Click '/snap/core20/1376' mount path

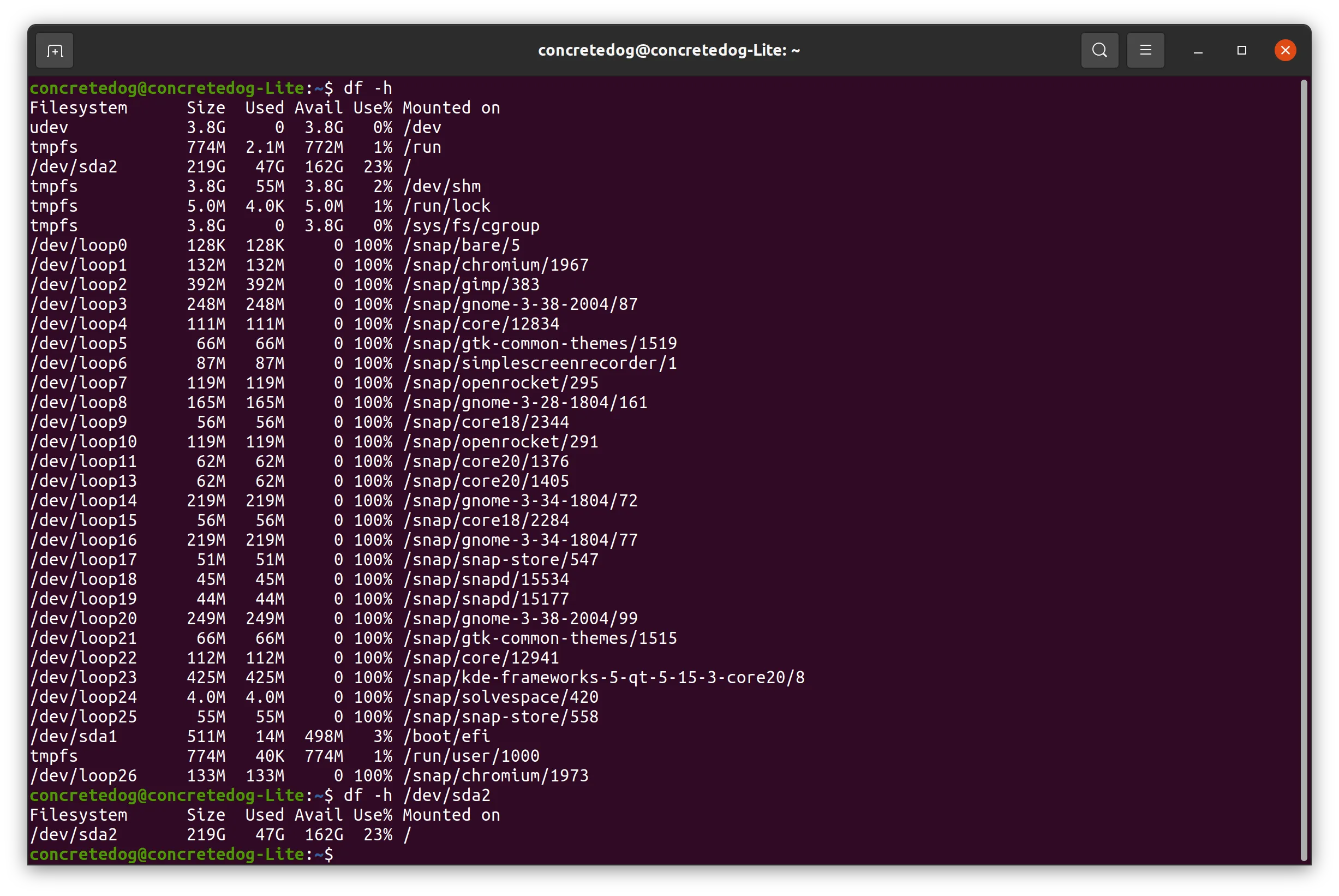point(486,461)
